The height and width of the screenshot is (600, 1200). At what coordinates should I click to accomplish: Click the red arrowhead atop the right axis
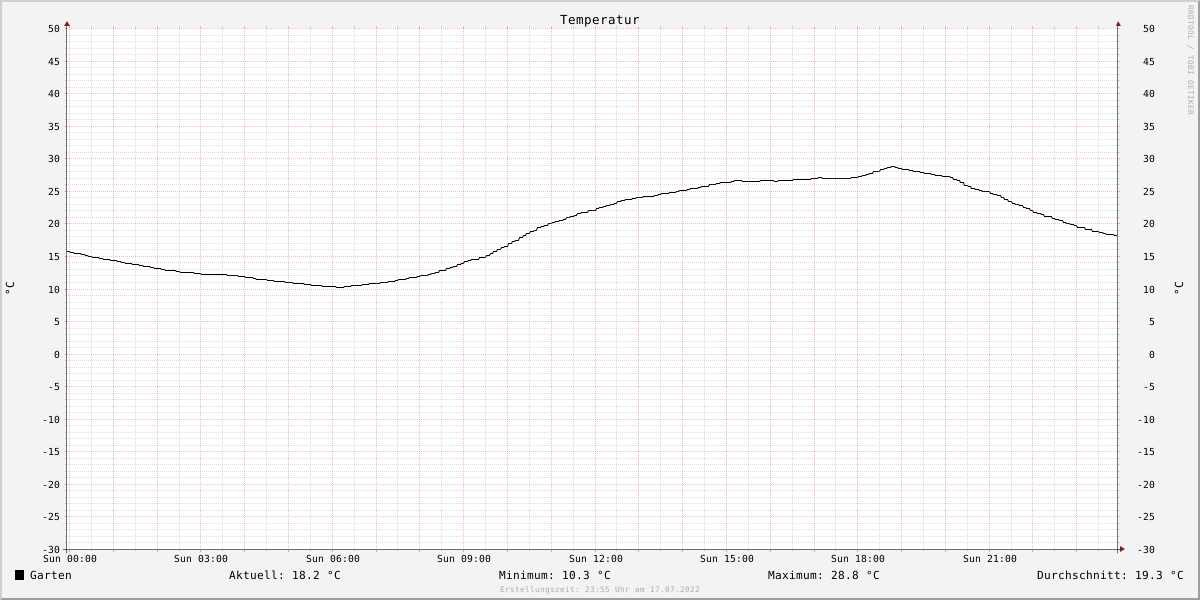point(1118,23)
